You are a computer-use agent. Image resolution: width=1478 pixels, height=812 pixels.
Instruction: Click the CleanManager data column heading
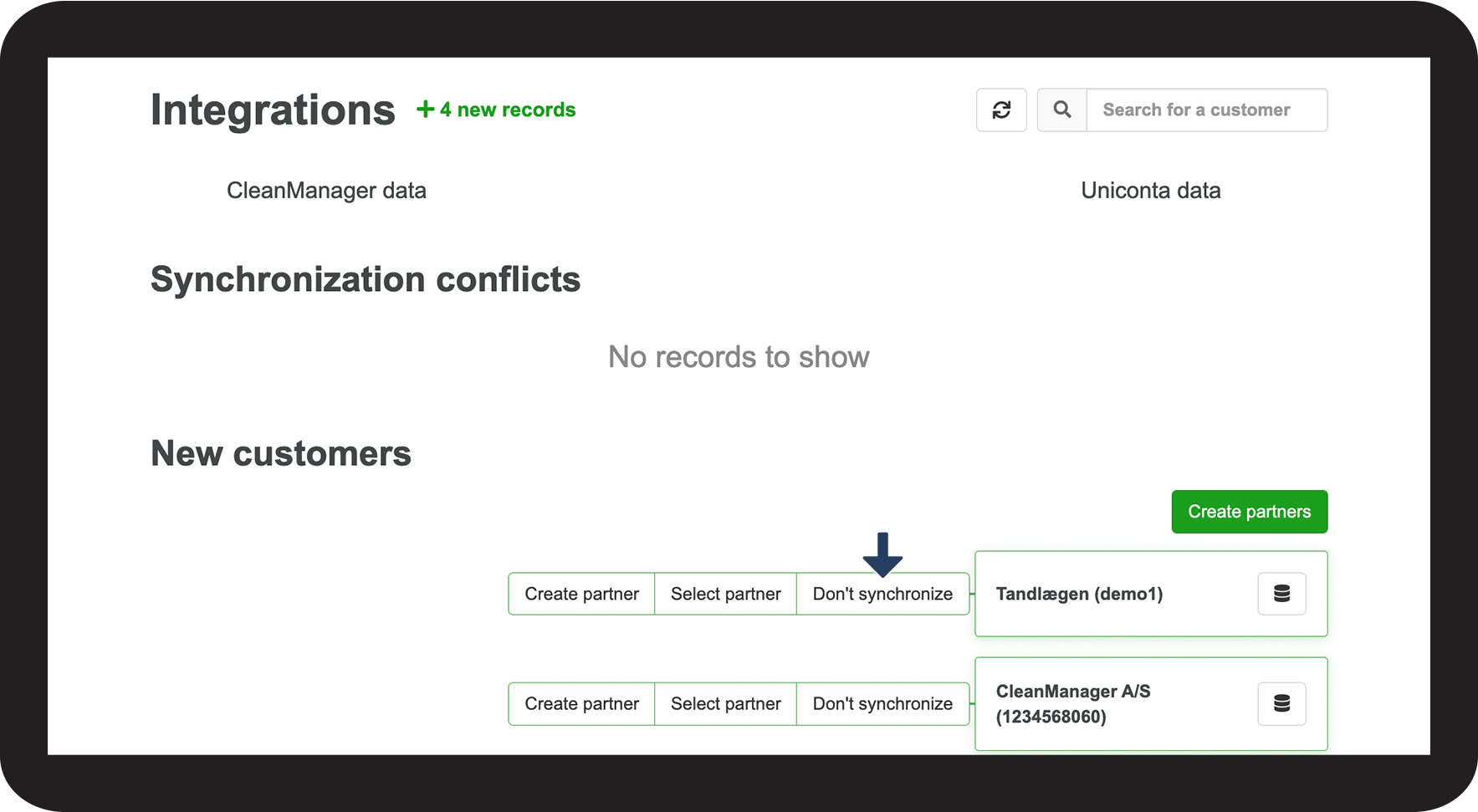(x=326, y=191)
